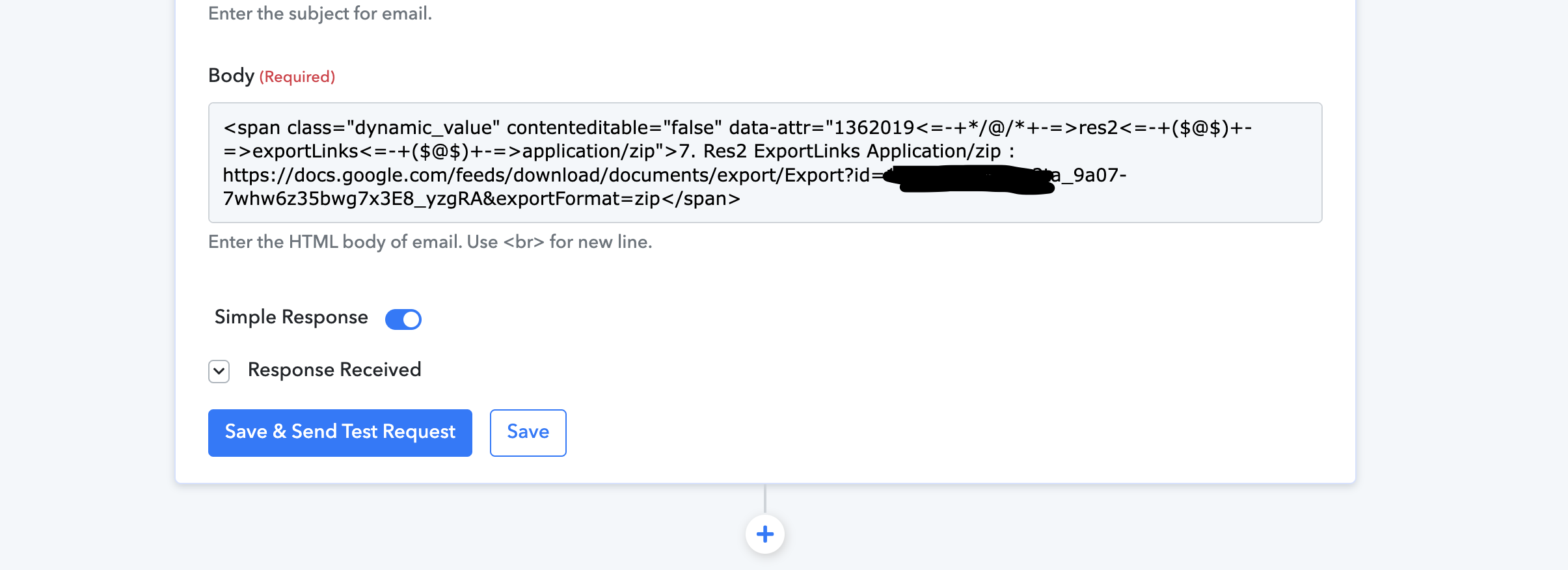Click the Simple Response label text
1568x570 pixels.
pos(291,317)
